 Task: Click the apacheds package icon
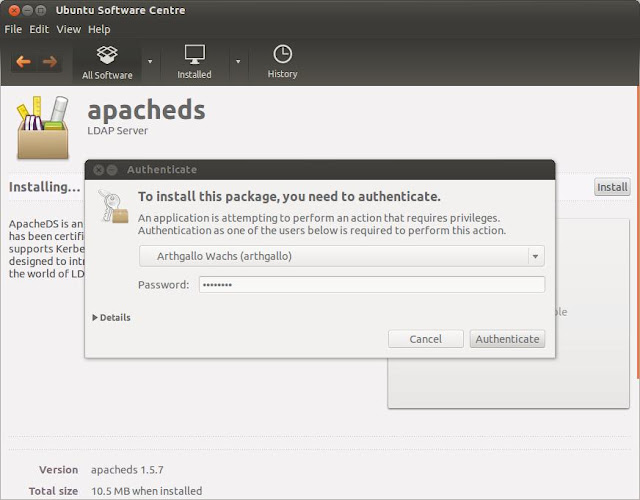point(43,127)
